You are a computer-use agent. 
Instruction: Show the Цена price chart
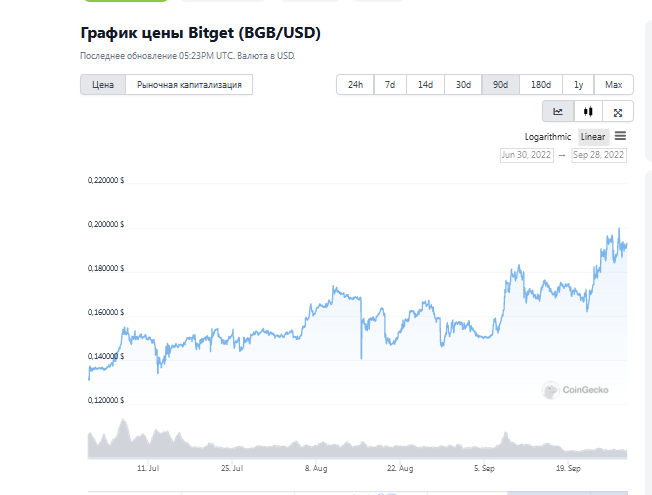(103, 85)
